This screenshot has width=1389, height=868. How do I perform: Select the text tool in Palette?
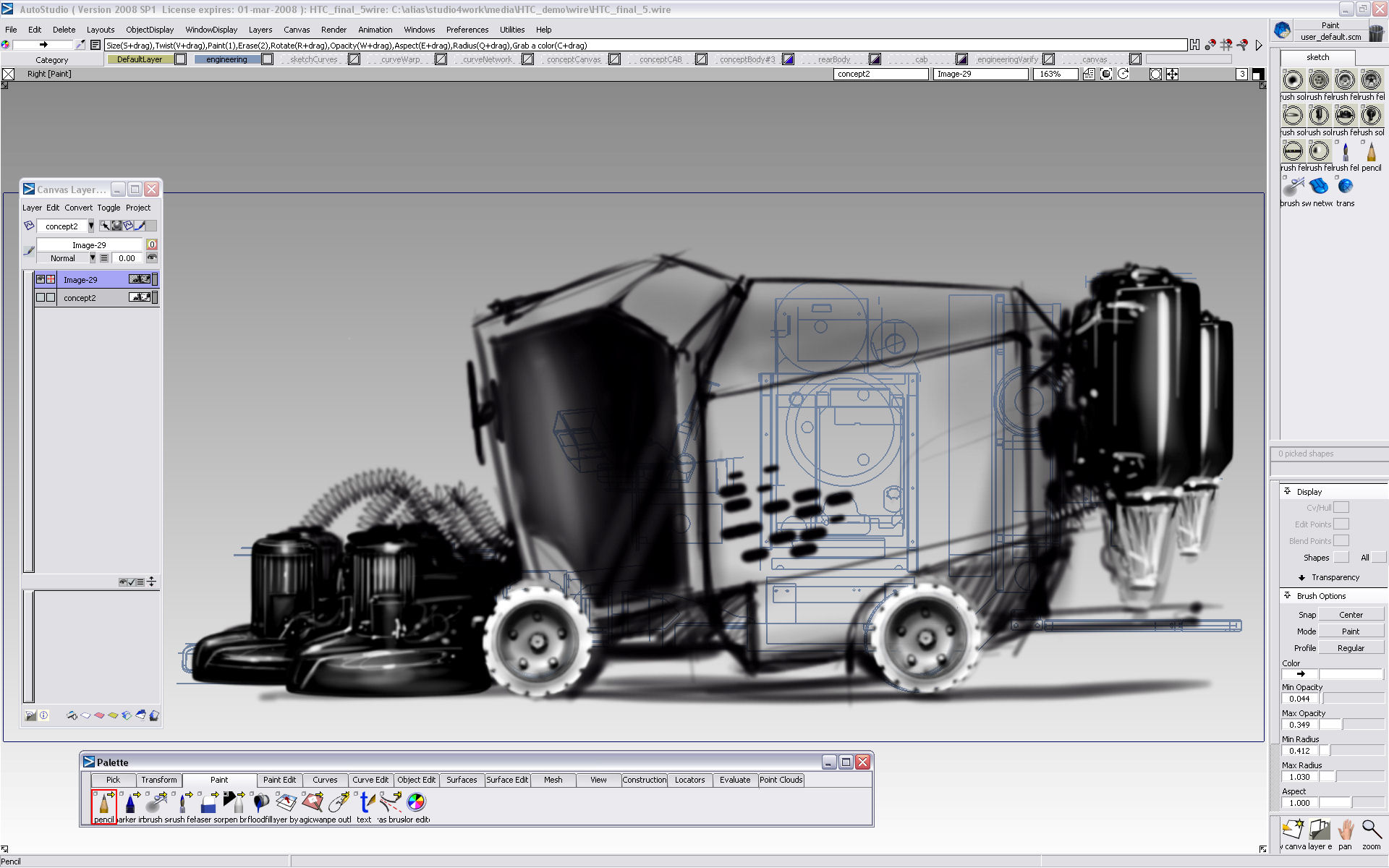[x=366, y=804]
